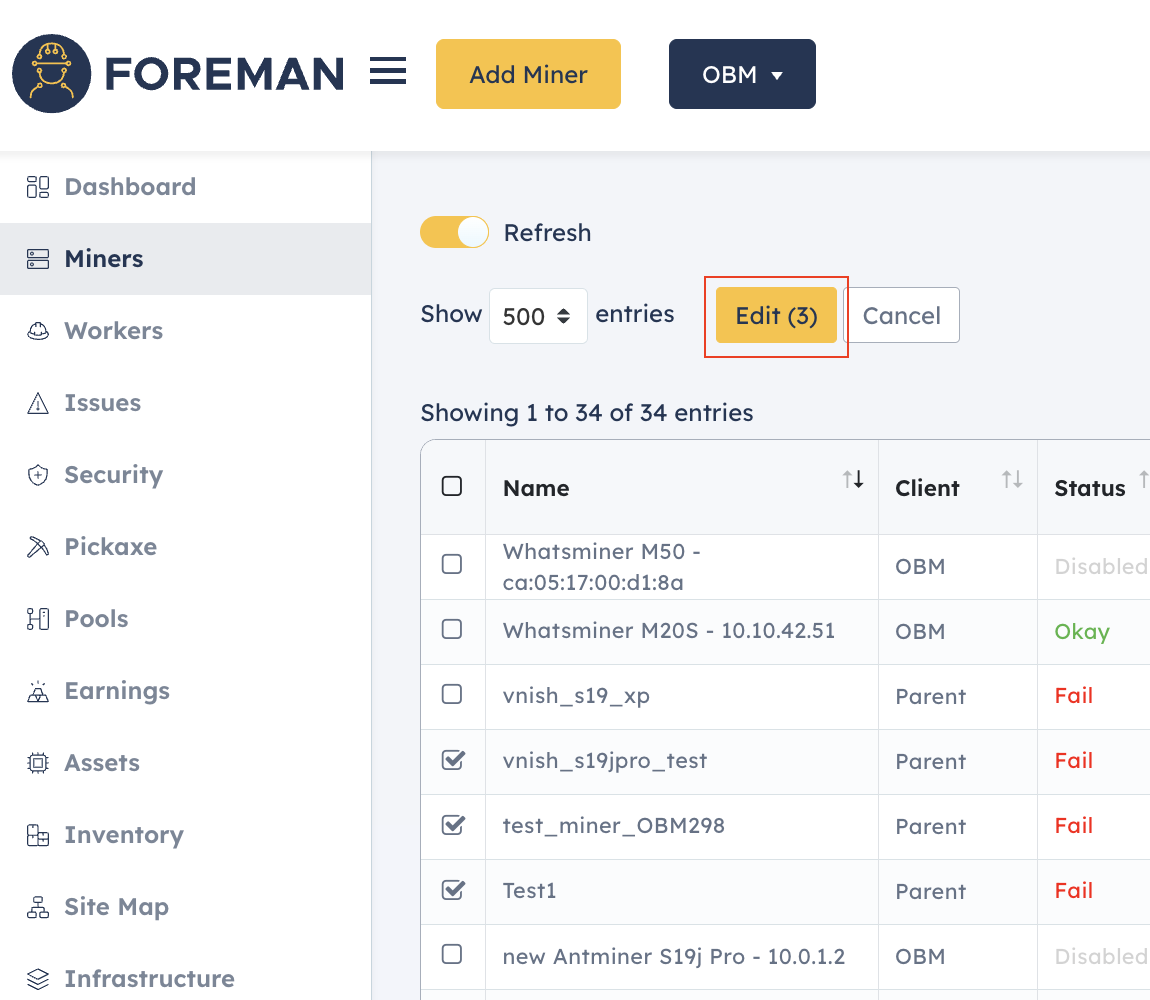Click Parent client cell for Test1
Image resolution: width=1150 pixels, height=1000 pixels.
(x=930, y=891)
